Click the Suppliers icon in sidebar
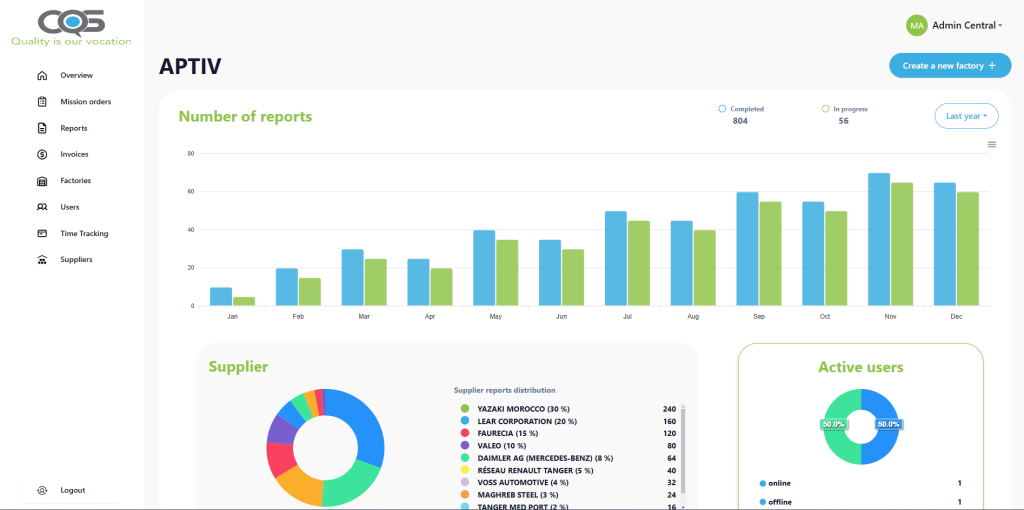This screenshot has height=510, width=1024. click(42, 260)
